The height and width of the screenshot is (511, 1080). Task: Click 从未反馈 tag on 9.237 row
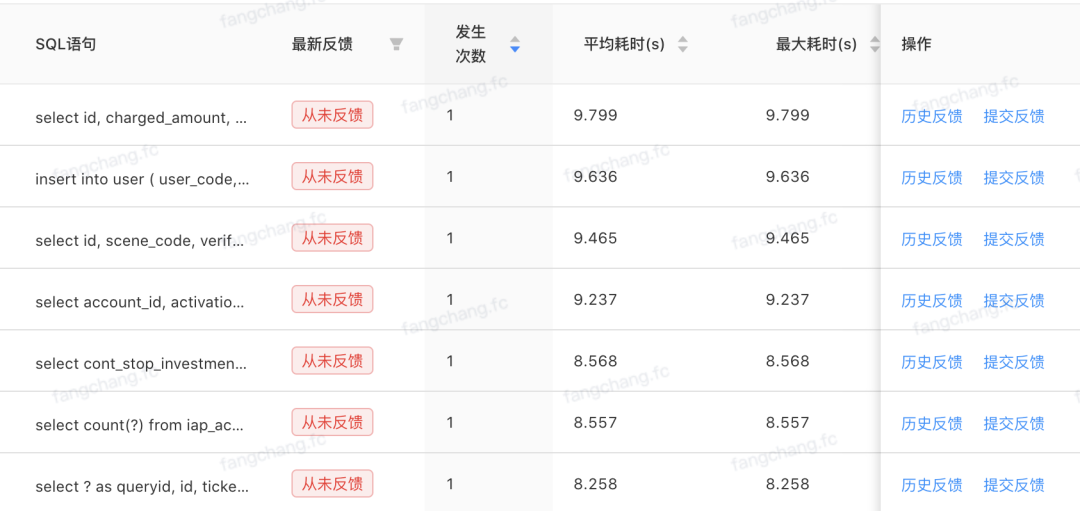[x=332, y=299]
